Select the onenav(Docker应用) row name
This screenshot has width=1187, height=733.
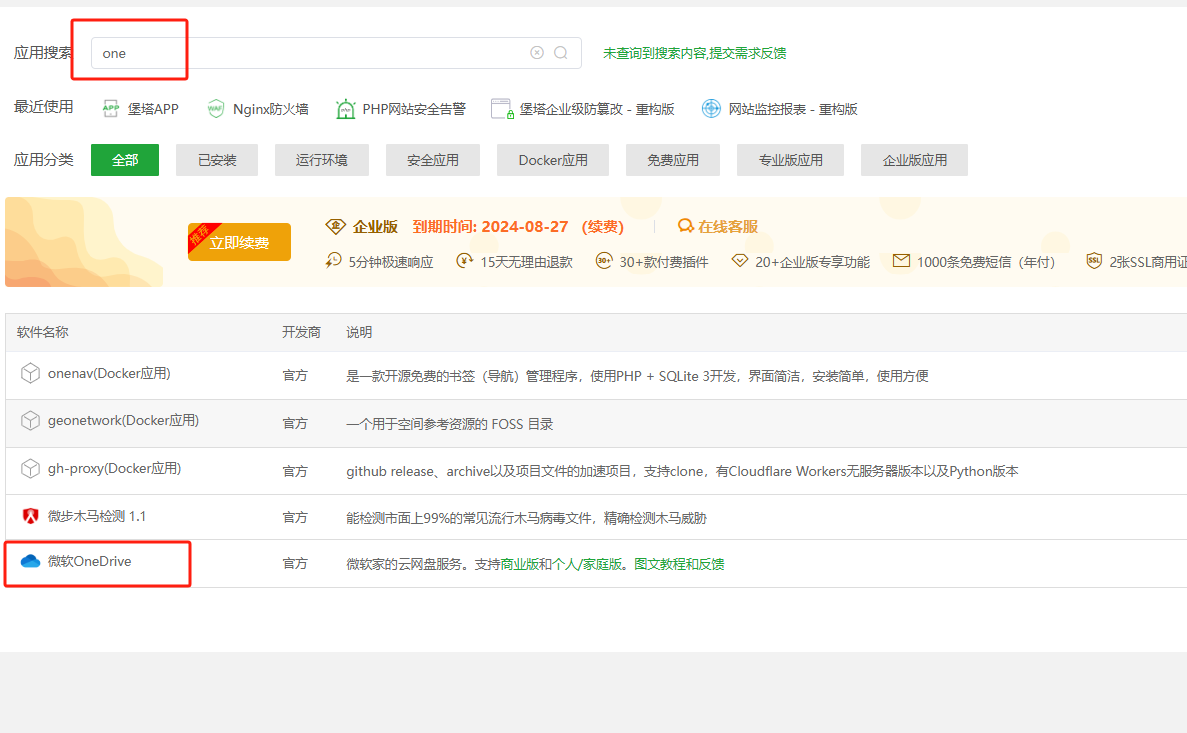109,373
